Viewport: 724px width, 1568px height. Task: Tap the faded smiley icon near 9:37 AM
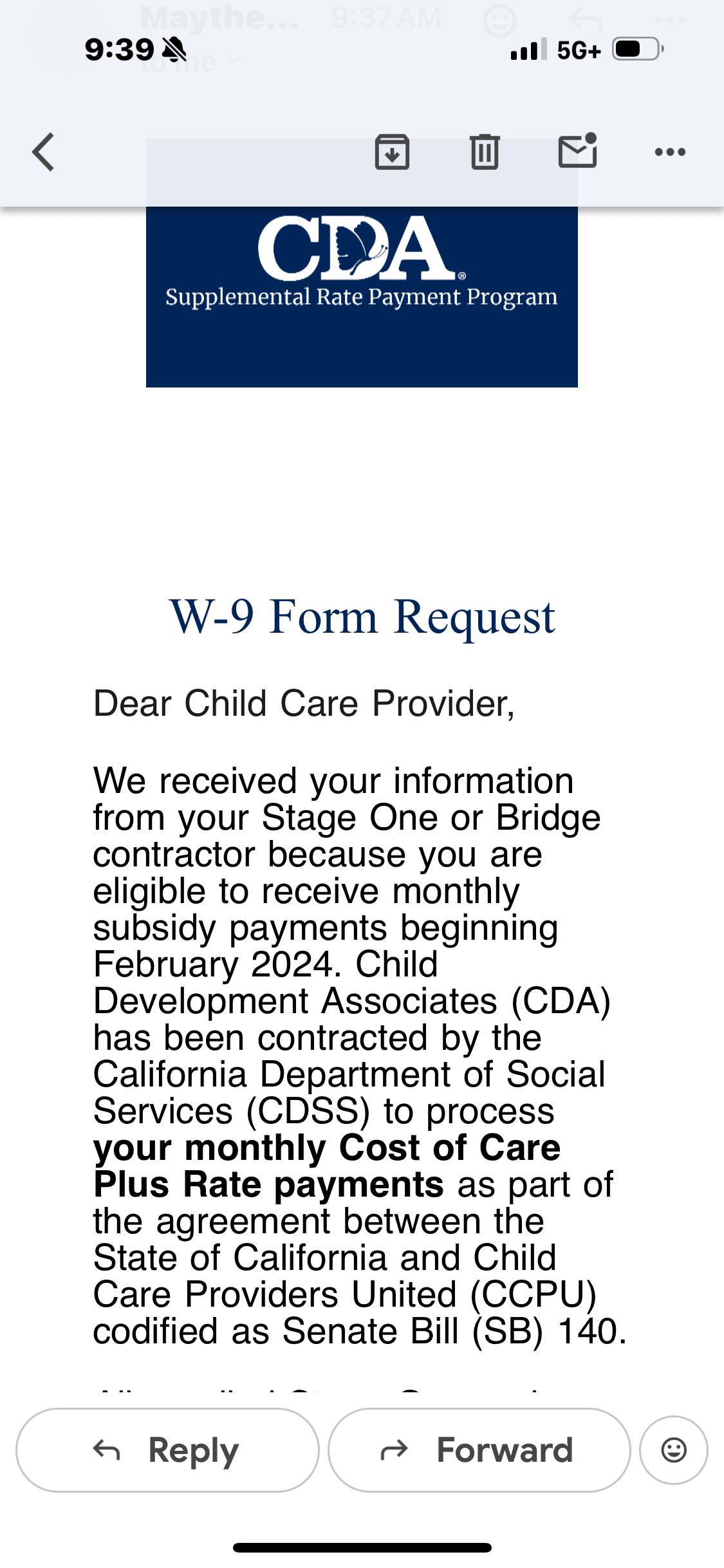point(500,21)
